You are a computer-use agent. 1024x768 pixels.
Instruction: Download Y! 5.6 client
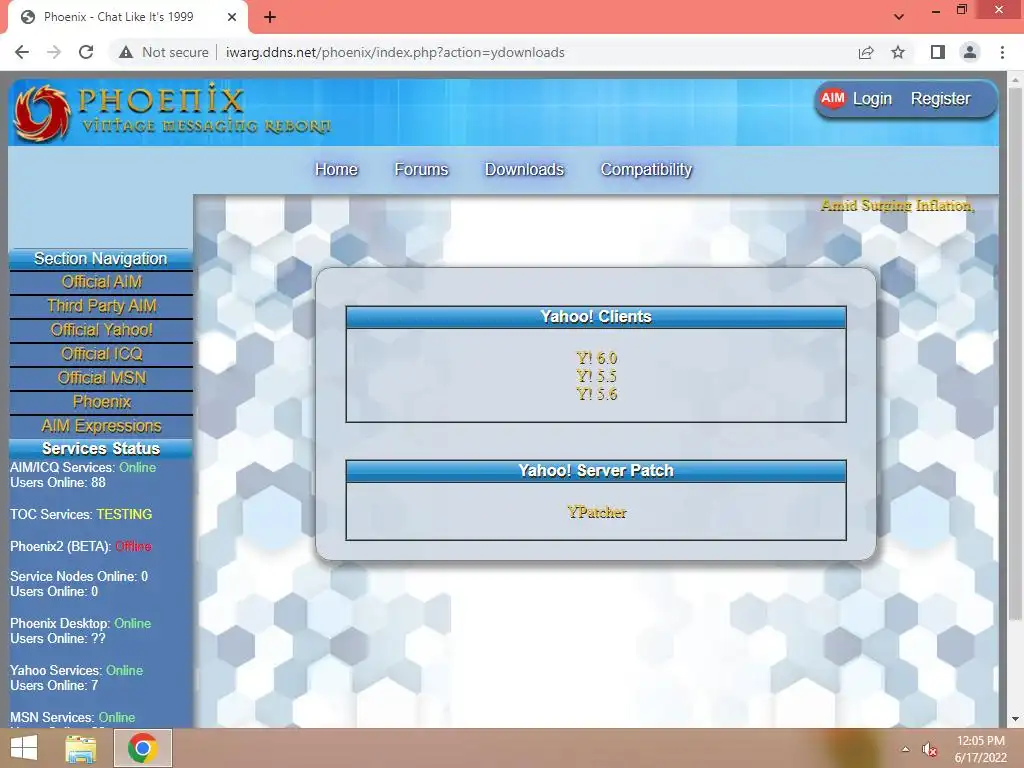[596, 394]
